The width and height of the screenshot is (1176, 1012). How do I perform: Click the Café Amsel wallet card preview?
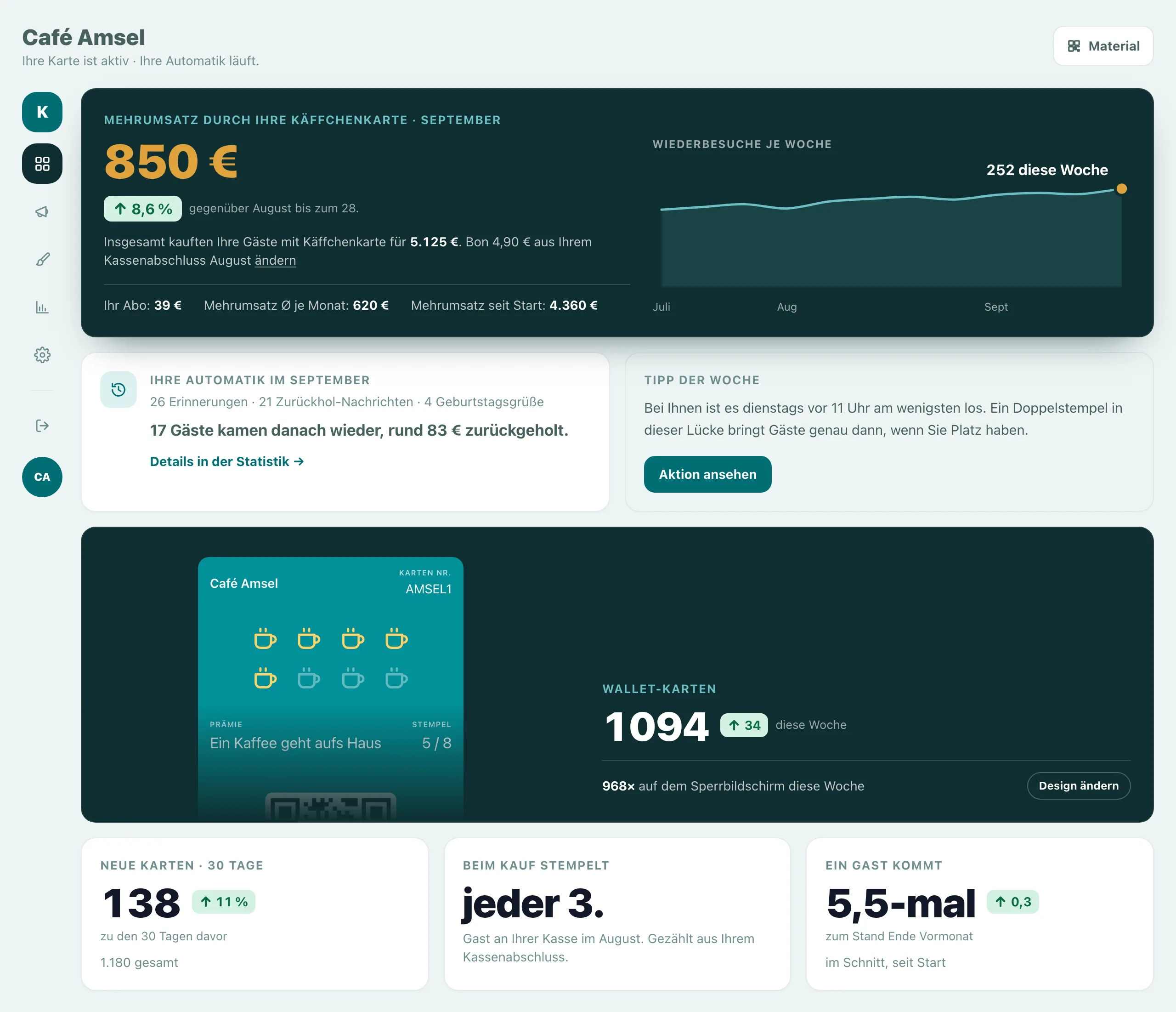[x=330, y=689]
